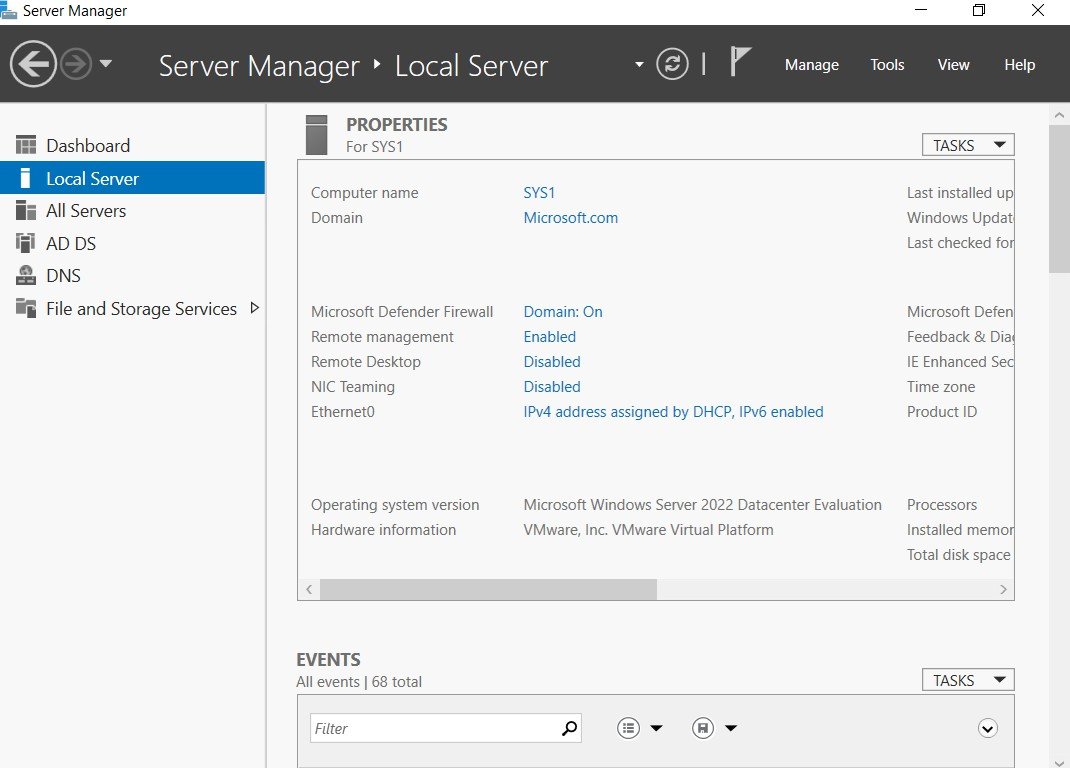Viewport: 1070px width, 768px height.
Task: Click Operating system version value text
Action: pos(702,505)
